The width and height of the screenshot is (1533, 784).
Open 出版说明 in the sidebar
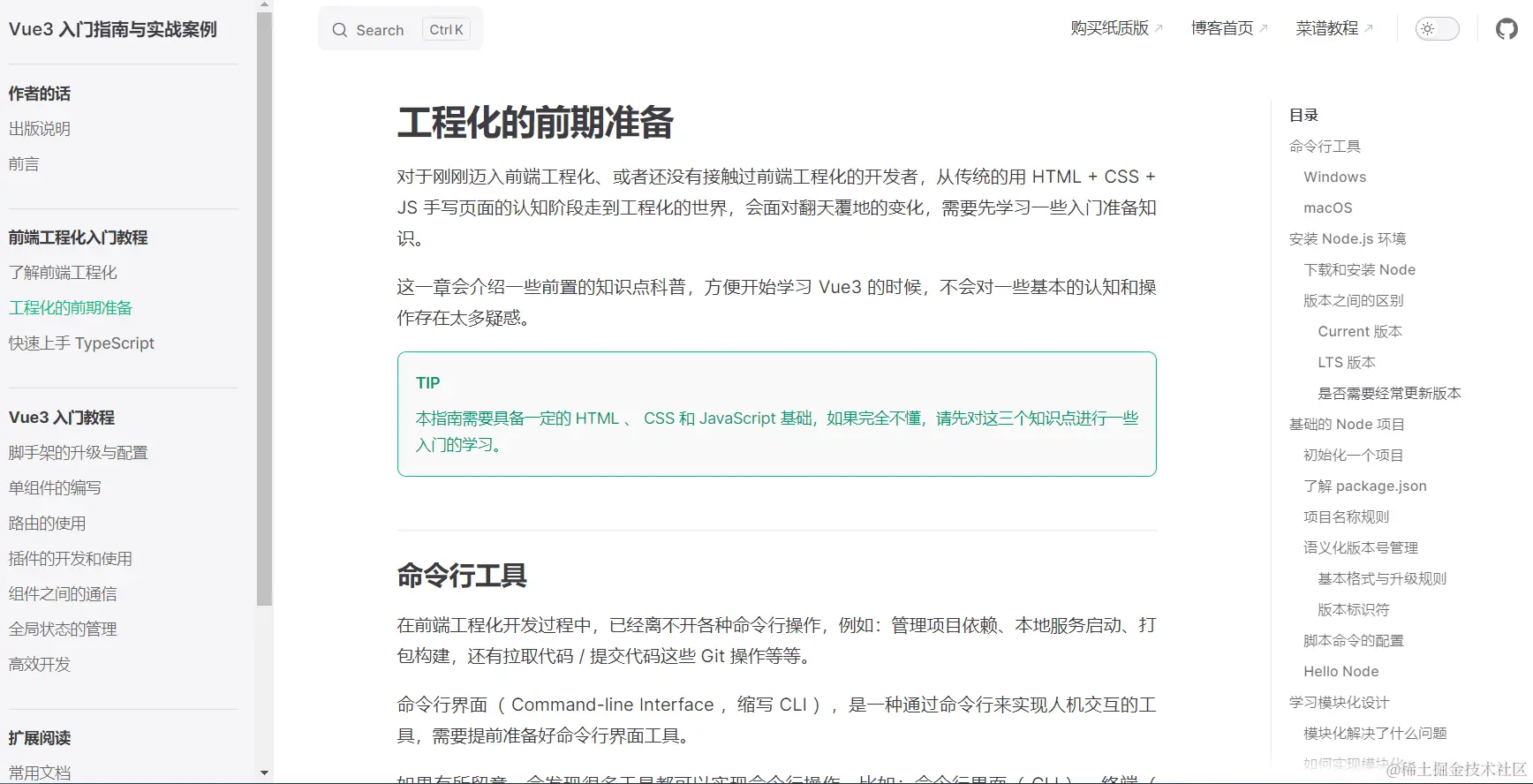pyautogui.click(x=40, y=129)
